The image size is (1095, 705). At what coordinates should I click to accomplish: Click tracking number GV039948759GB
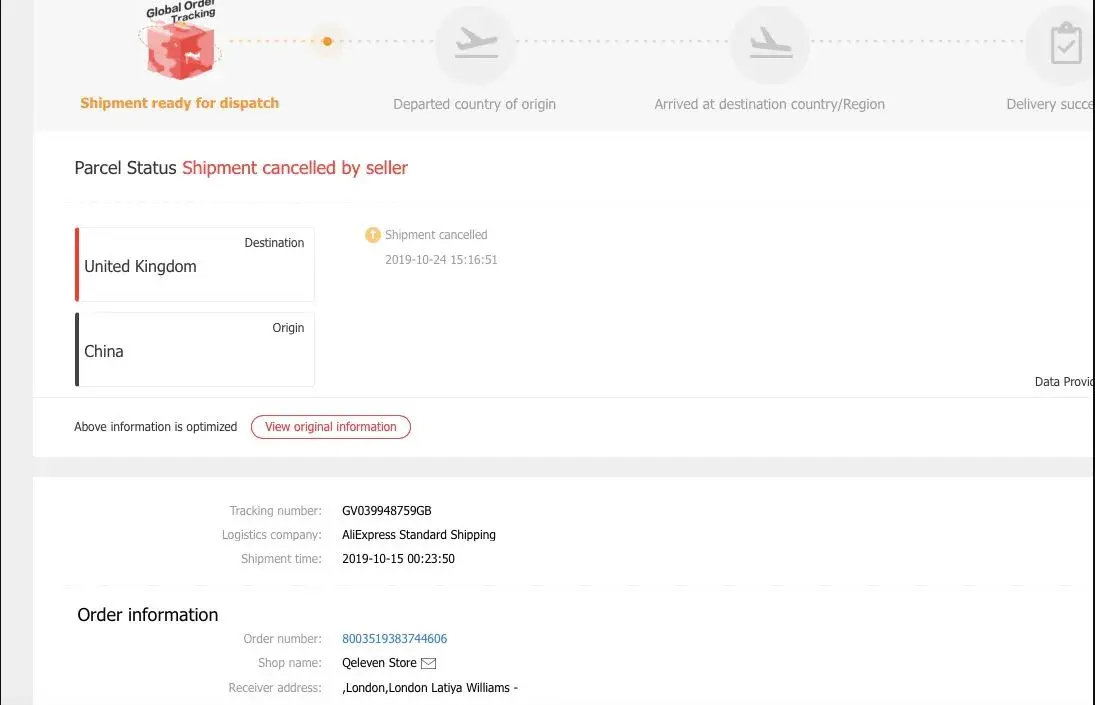pos(386,511)
